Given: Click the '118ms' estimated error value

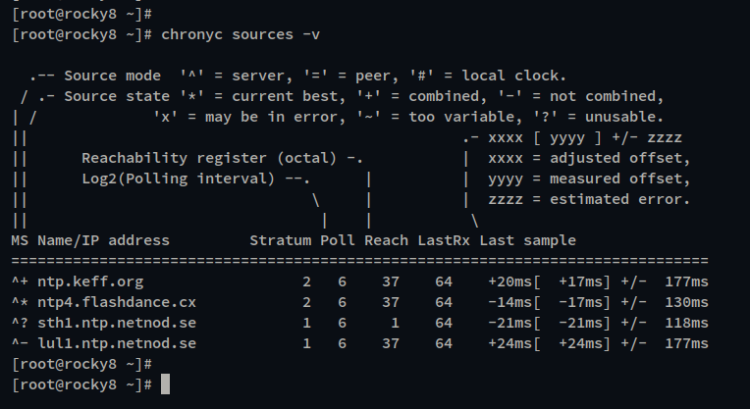Looking at the screenshot, I should tap(686, 323).
